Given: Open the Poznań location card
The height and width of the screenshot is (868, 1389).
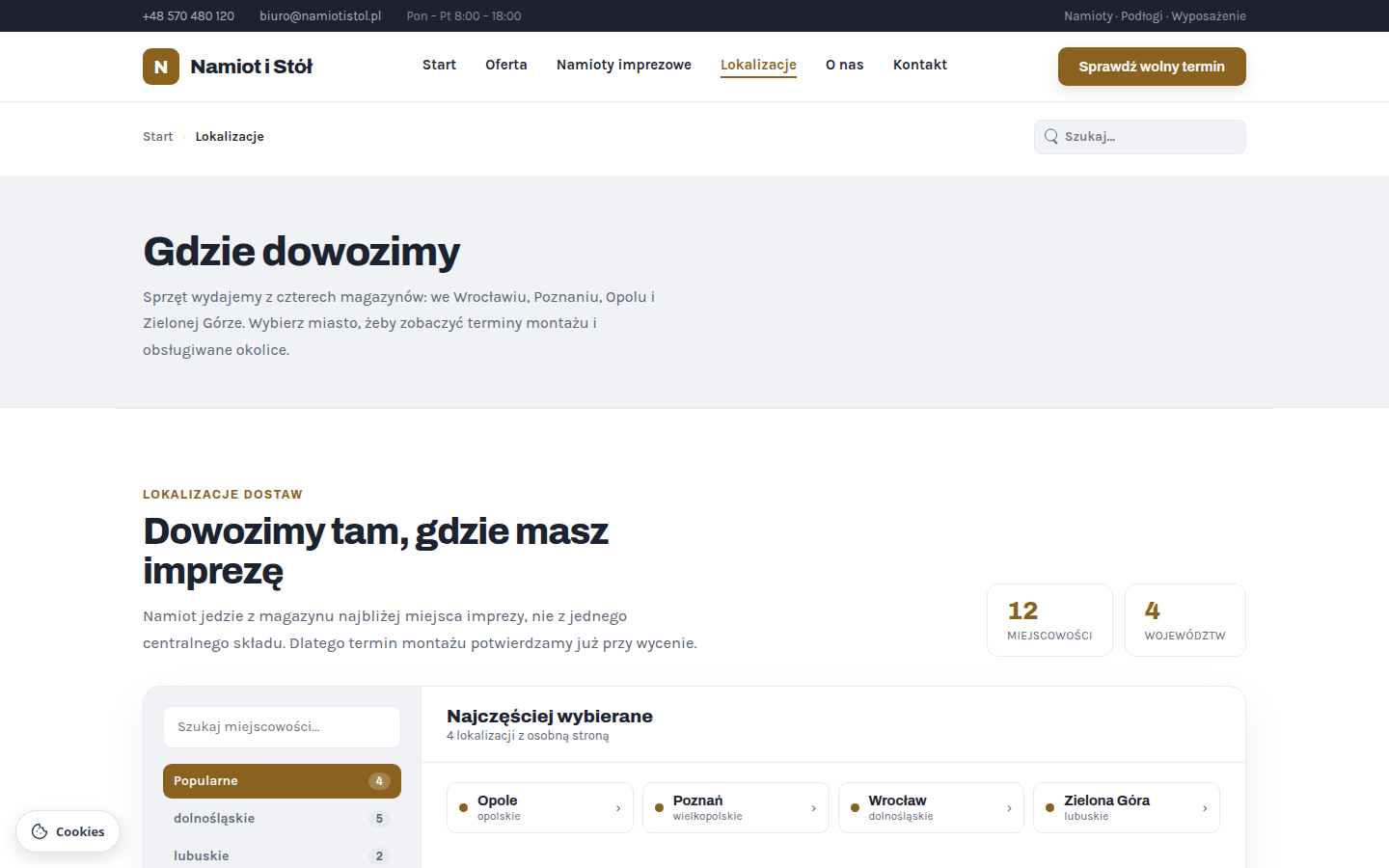Looking at the screenshot, I should pyautogui.click(x=736, y=808).
